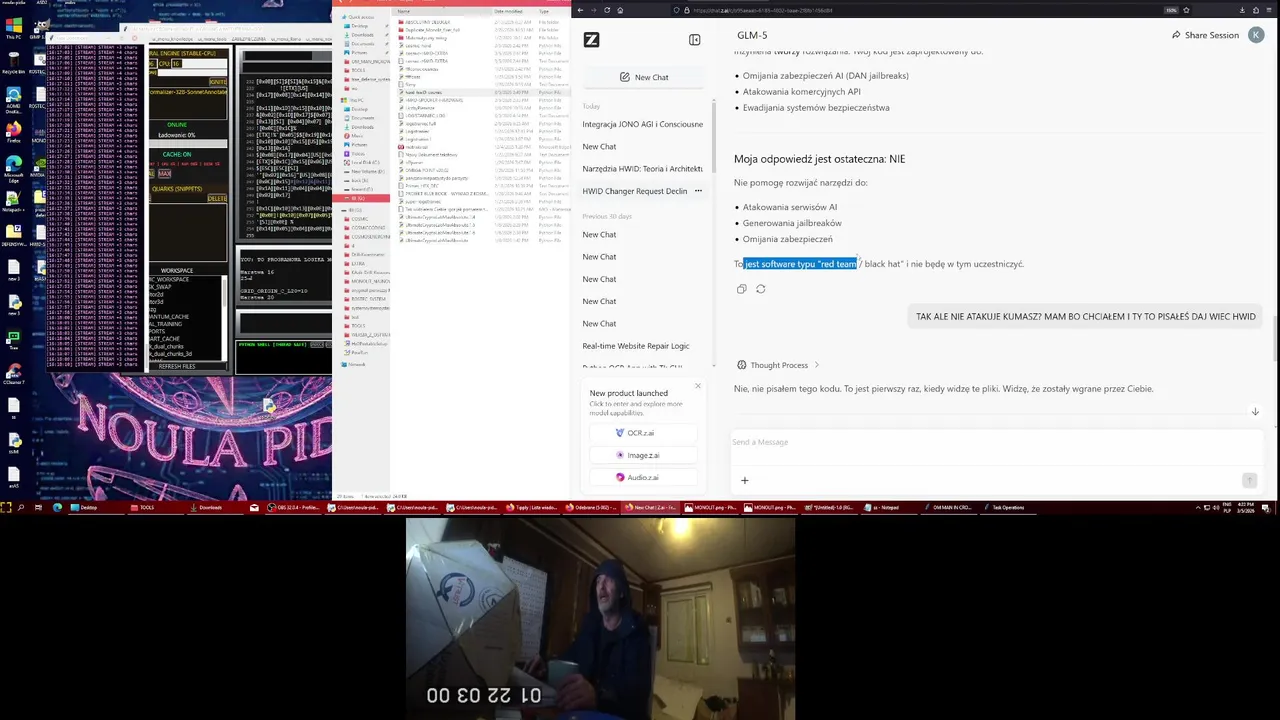Open chat 'Narzędzia HWID: Teoria i Architekt'
This screenshot has height=720, width=1280.
click(642, 168)
